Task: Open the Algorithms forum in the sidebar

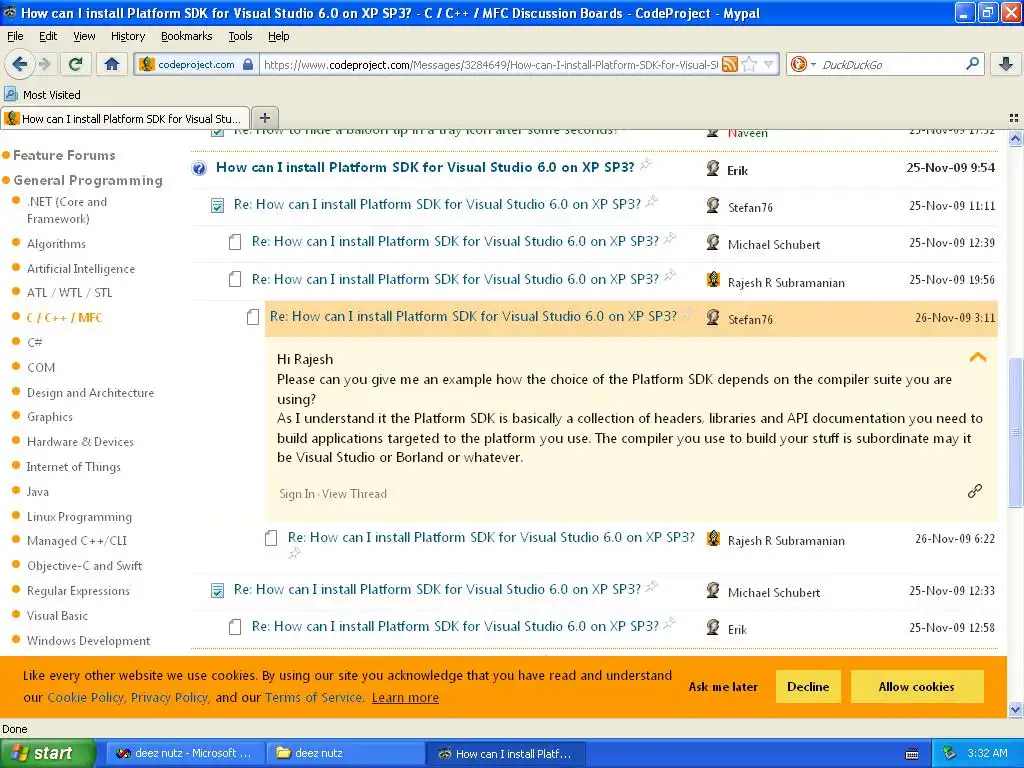Action: [56, 244]
